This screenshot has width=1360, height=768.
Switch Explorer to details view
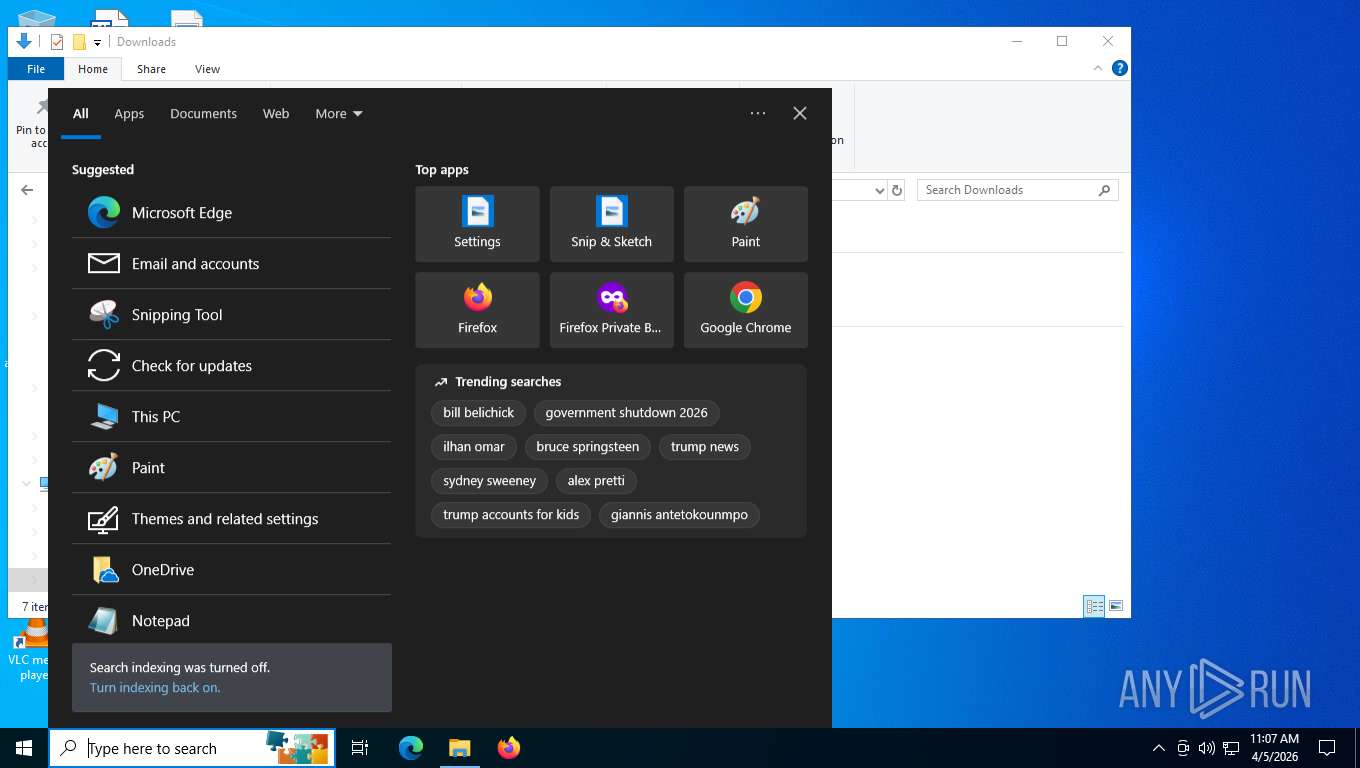(x=1095, y=606)
